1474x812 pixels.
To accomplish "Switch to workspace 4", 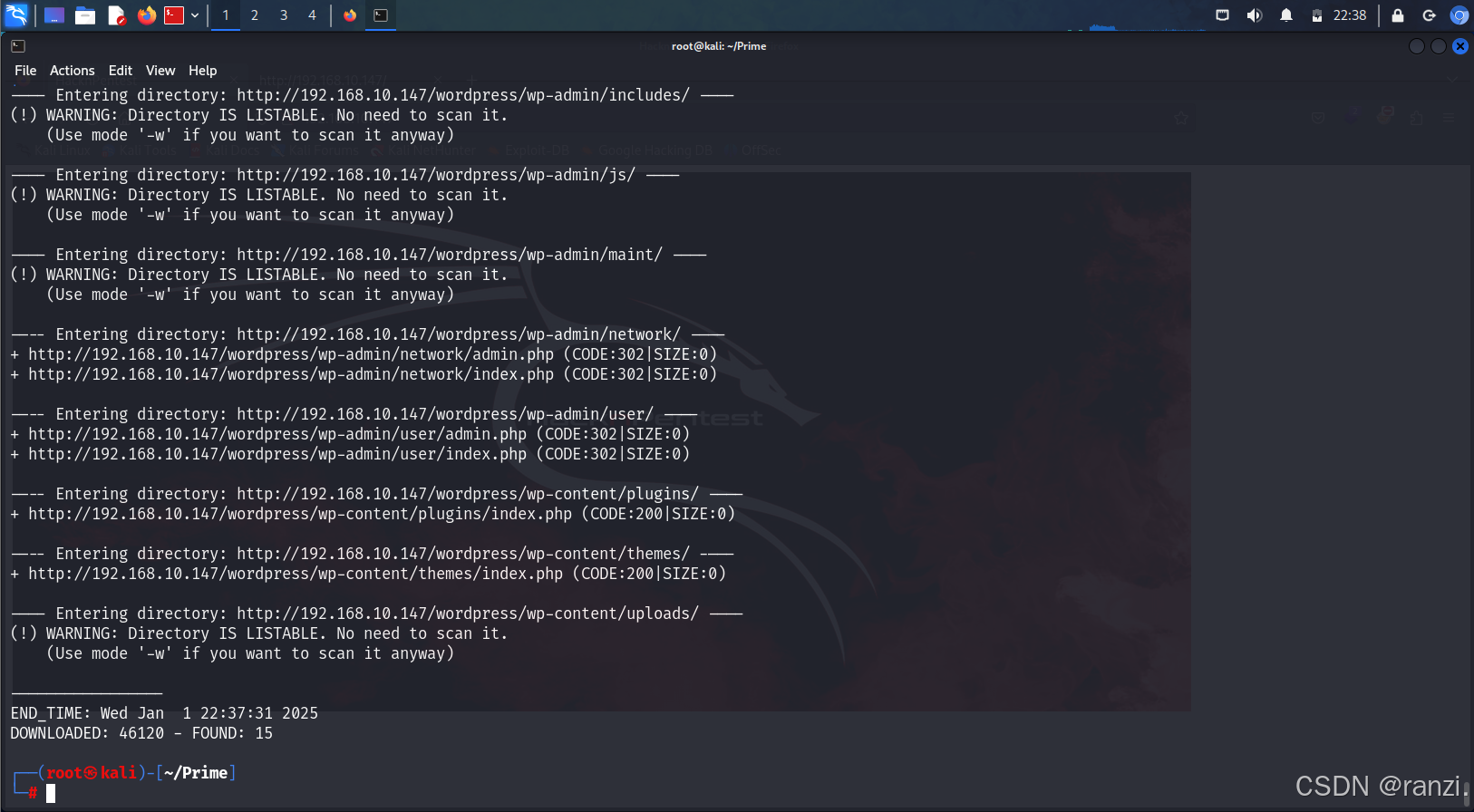I will click(x=313, y=15).
